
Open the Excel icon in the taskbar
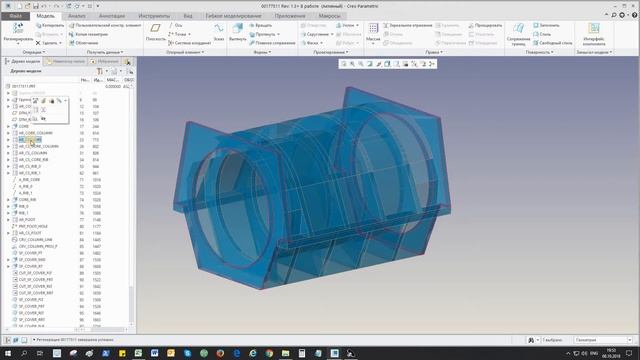[x=138, y=353]
